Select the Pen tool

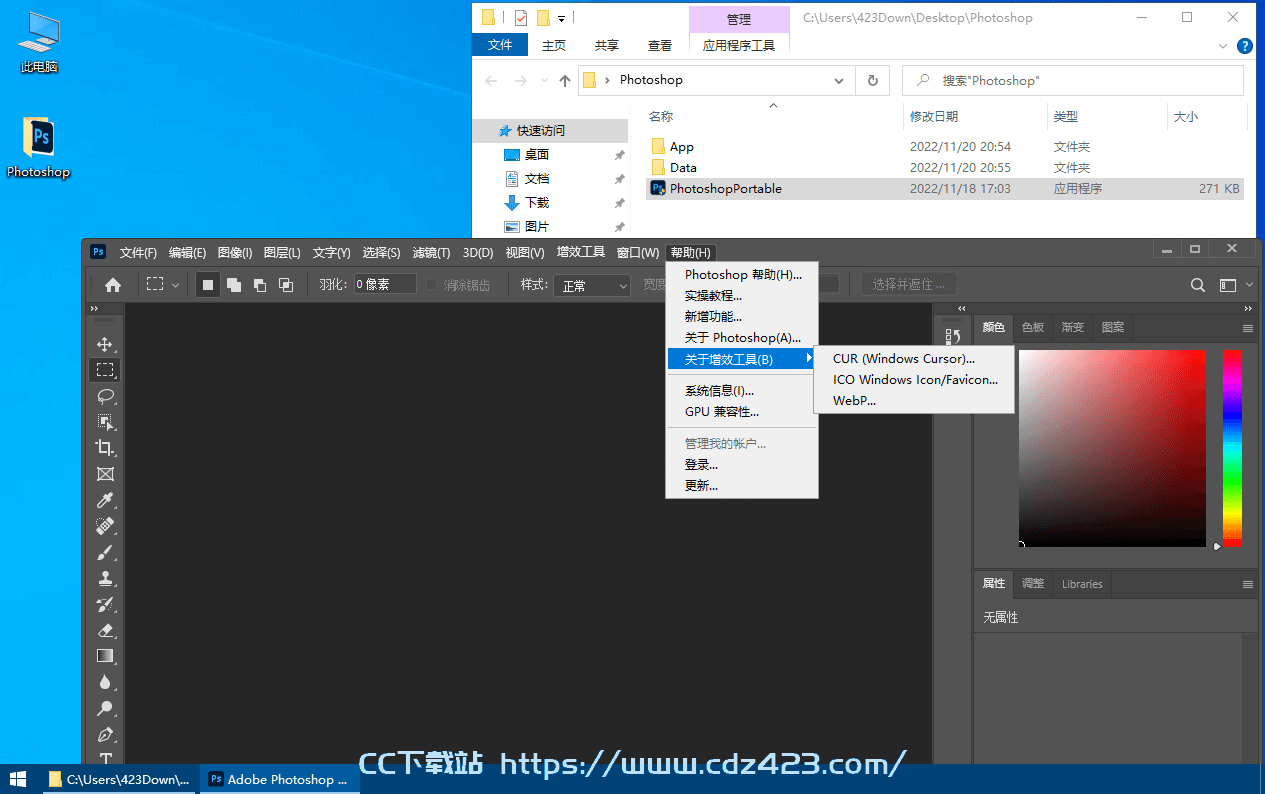105,734
